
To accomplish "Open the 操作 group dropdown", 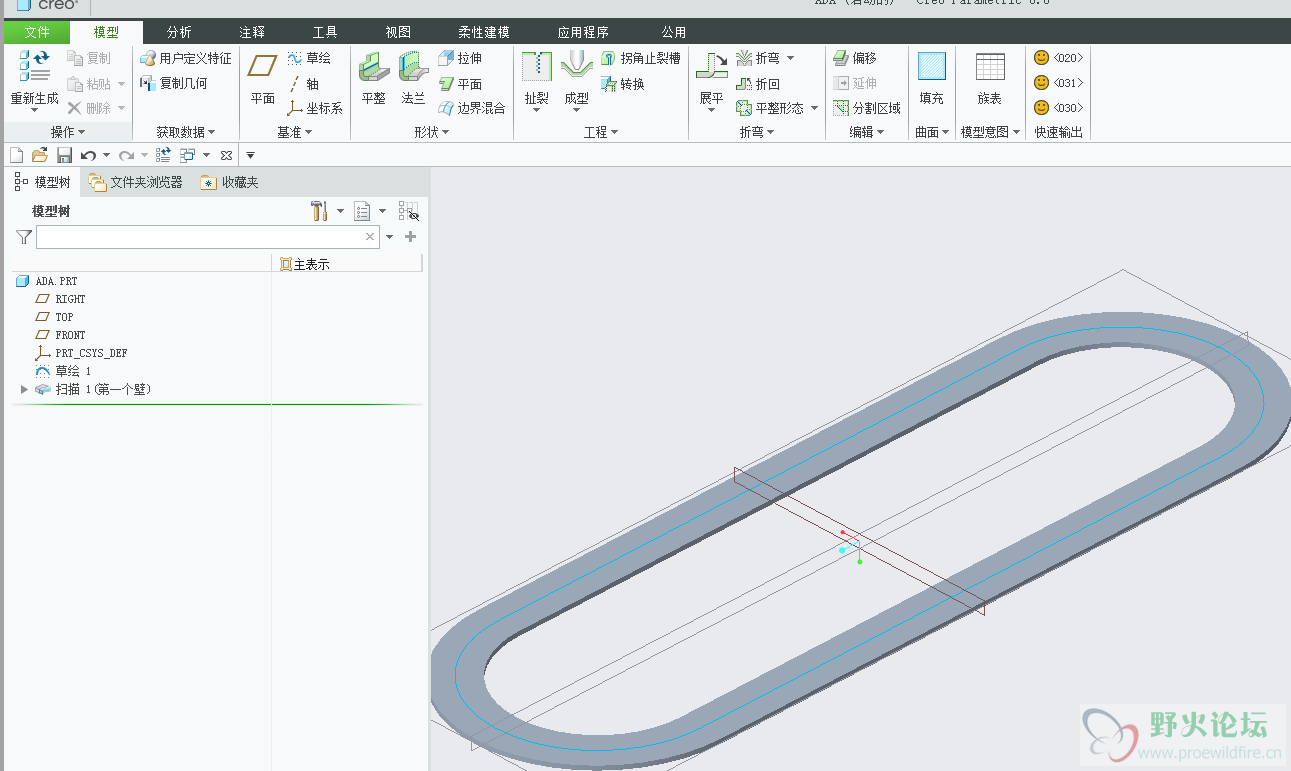I will (68, 132).
